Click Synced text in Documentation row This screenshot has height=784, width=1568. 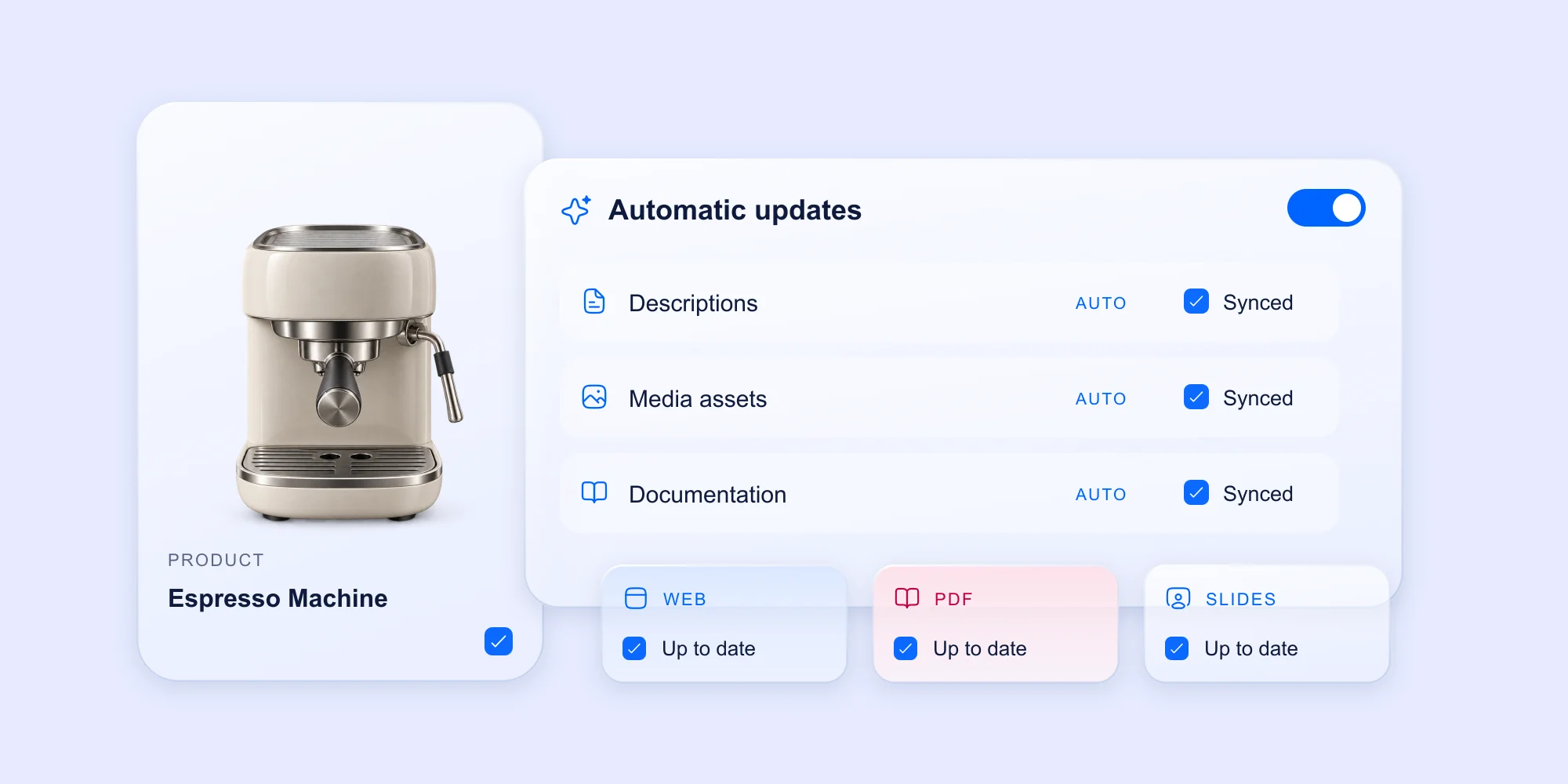[1258, 494]
